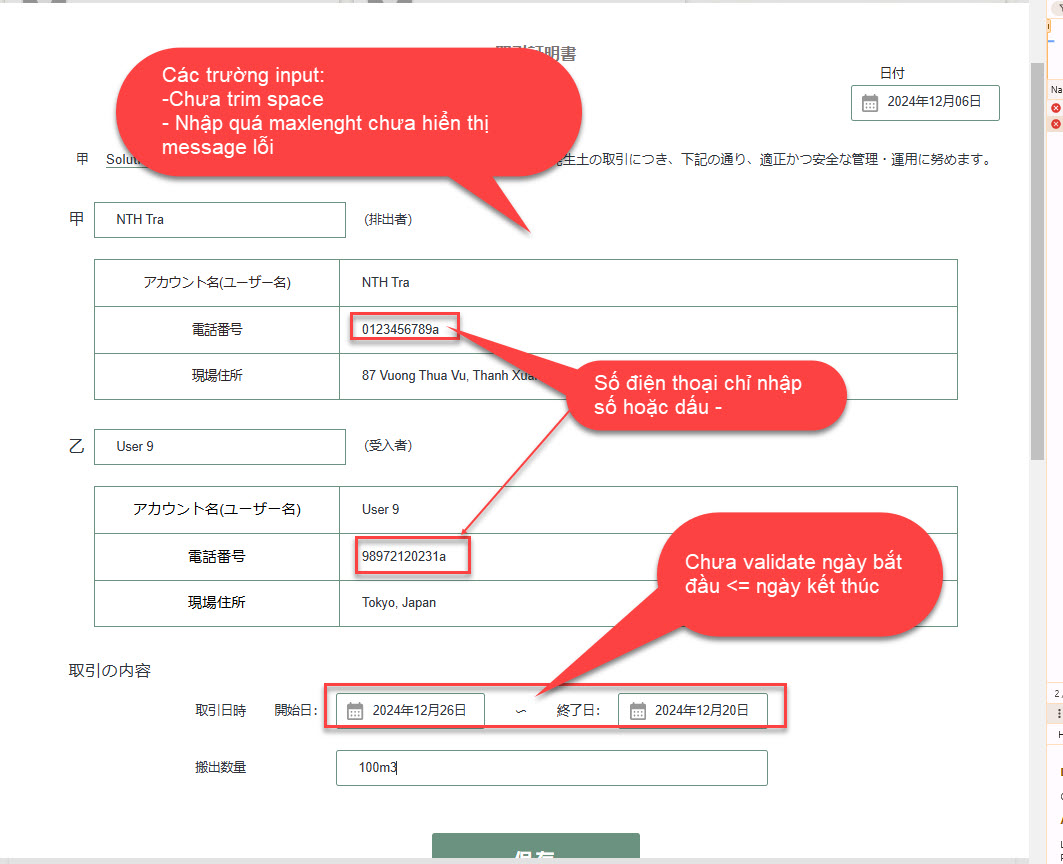Focus the 乙 name field containing User 9

click(219, 446)
